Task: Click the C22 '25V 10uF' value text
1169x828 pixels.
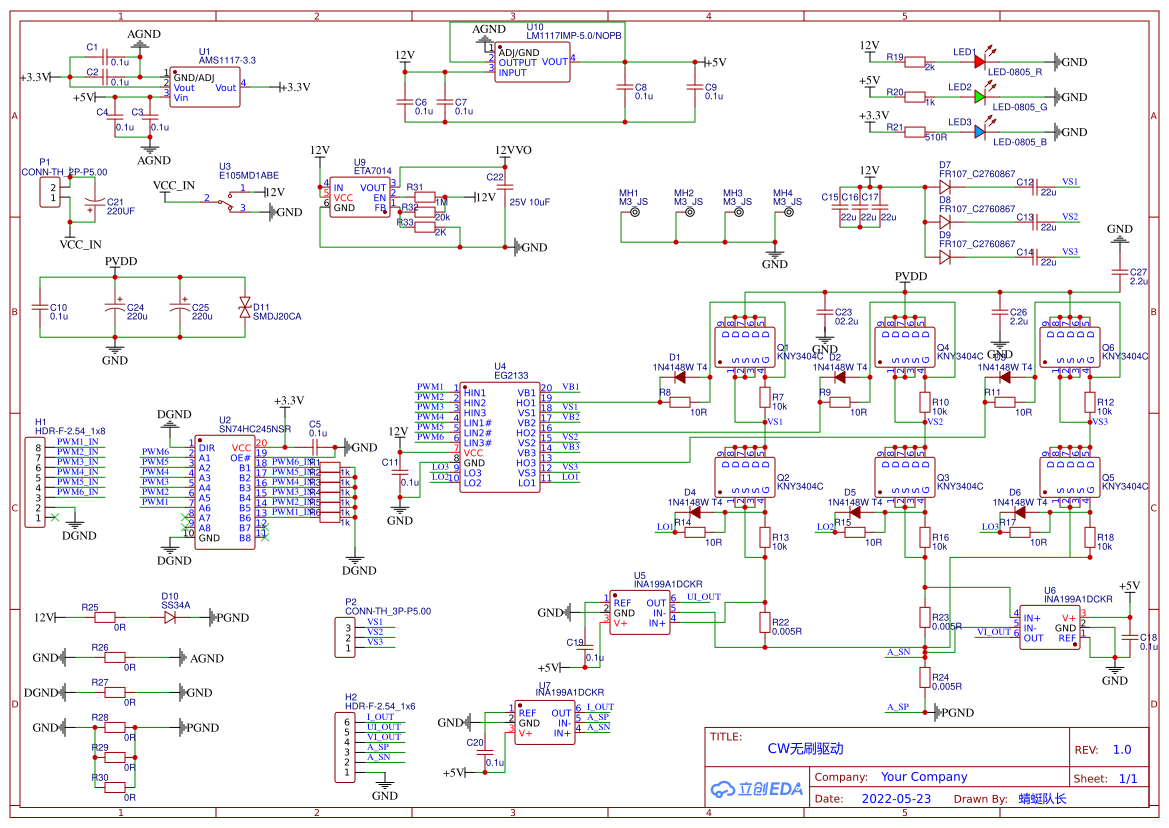Action: click(x=529, y=202)
